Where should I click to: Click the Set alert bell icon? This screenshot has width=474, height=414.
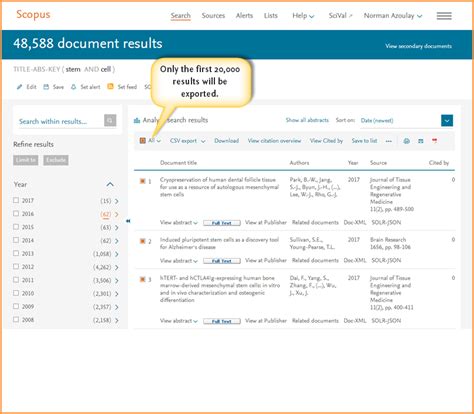73,87
